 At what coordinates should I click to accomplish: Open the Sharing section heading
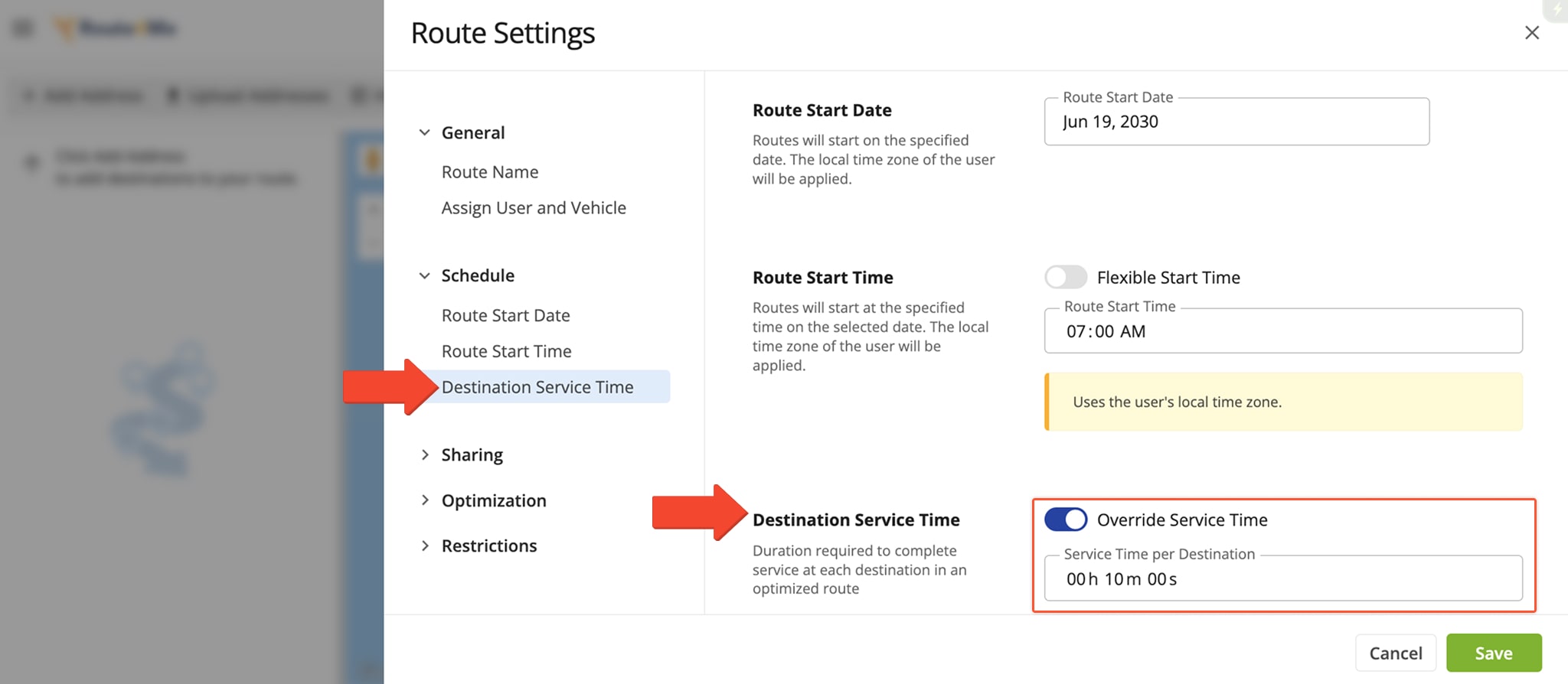(x=472, y=454)
